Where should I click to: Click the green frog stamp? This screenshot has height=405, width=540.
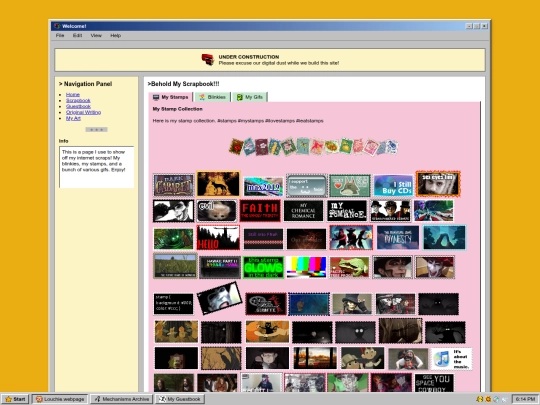click(349, 267)
